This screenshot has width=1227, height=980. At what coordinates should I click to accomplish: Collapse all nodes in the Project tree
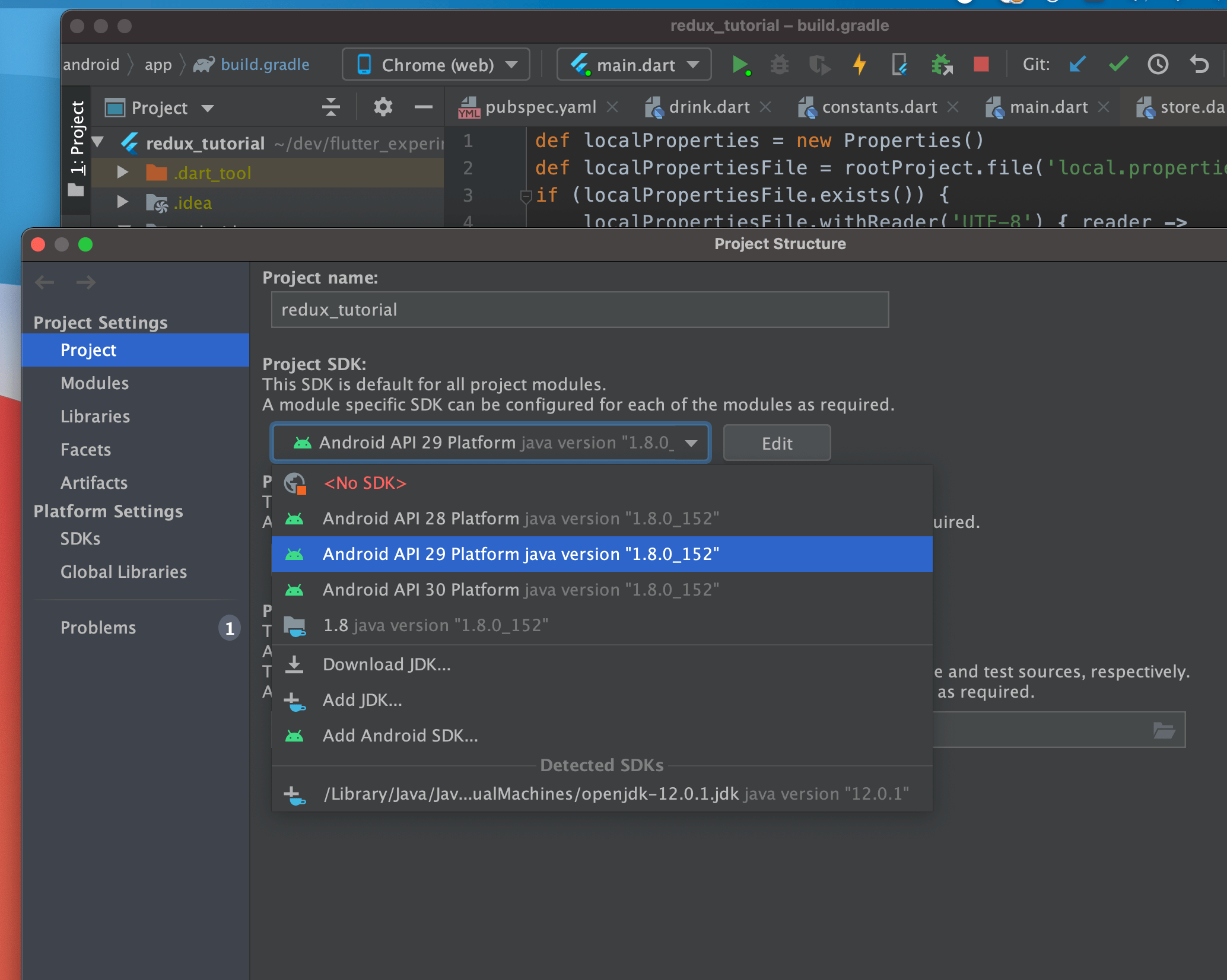click(330, 107)
